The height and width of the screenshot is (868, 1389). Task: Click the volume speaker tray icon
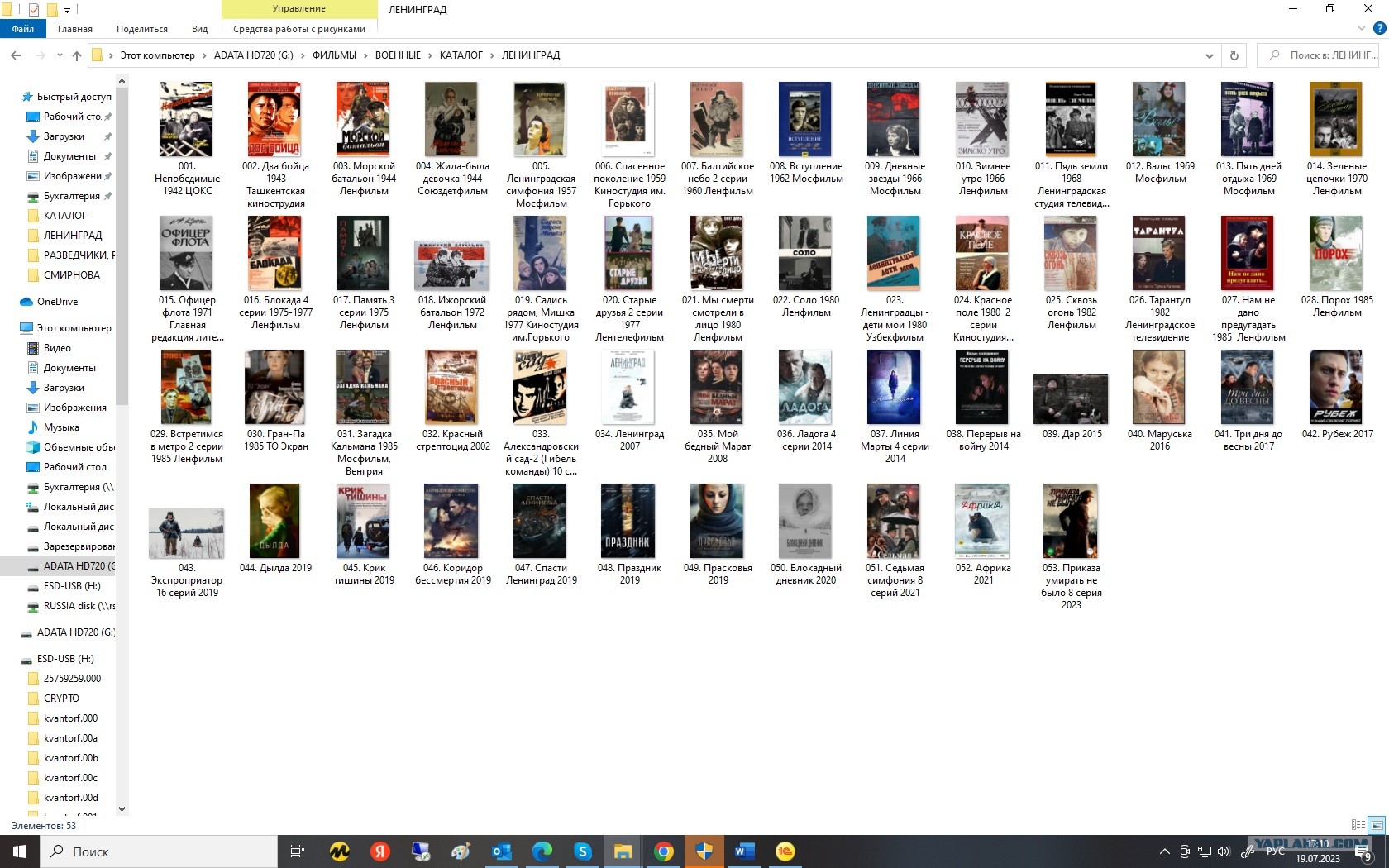1224,851
